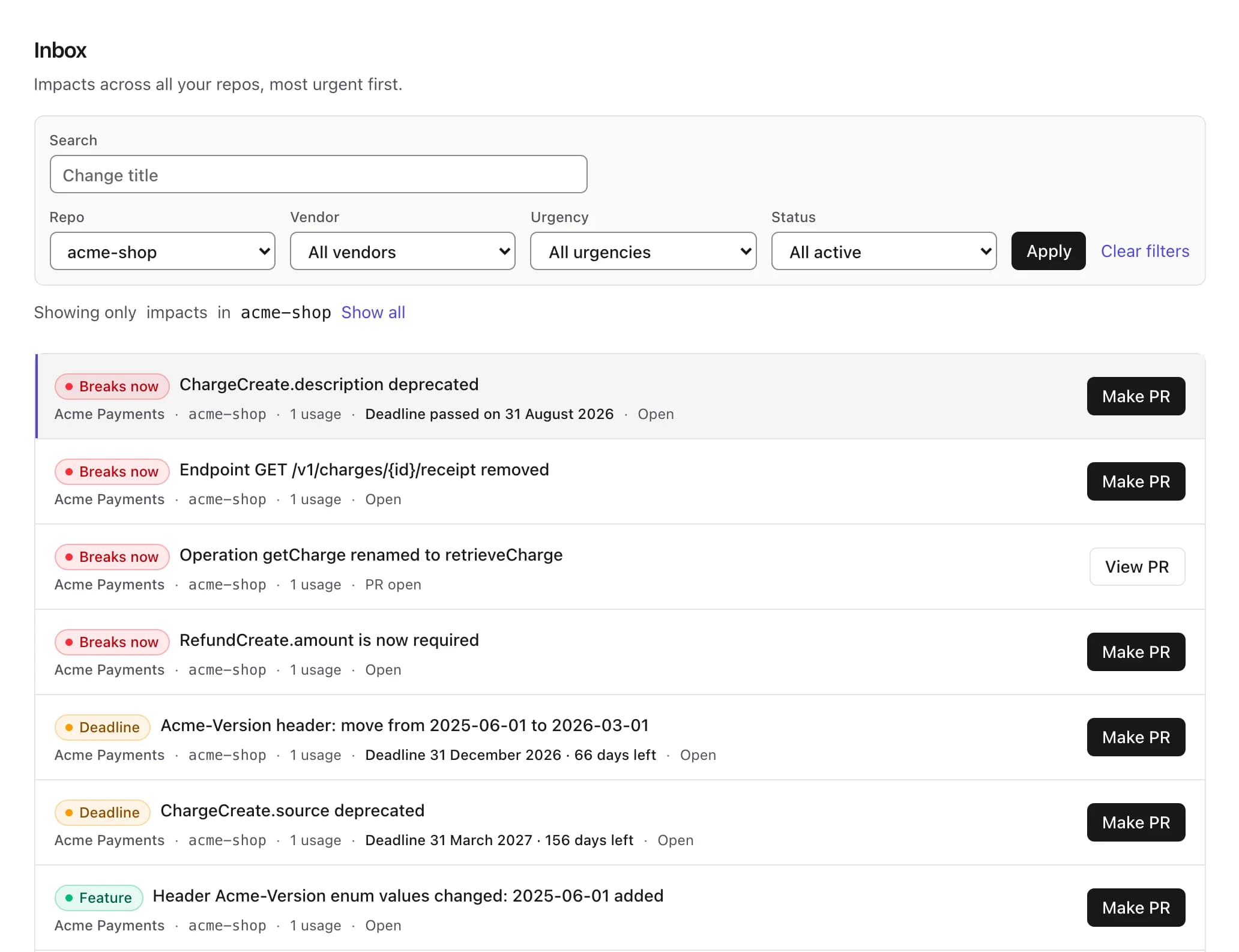Open Operation getCharge renamed to retrieveCharge item

click(x=371, y=555)
